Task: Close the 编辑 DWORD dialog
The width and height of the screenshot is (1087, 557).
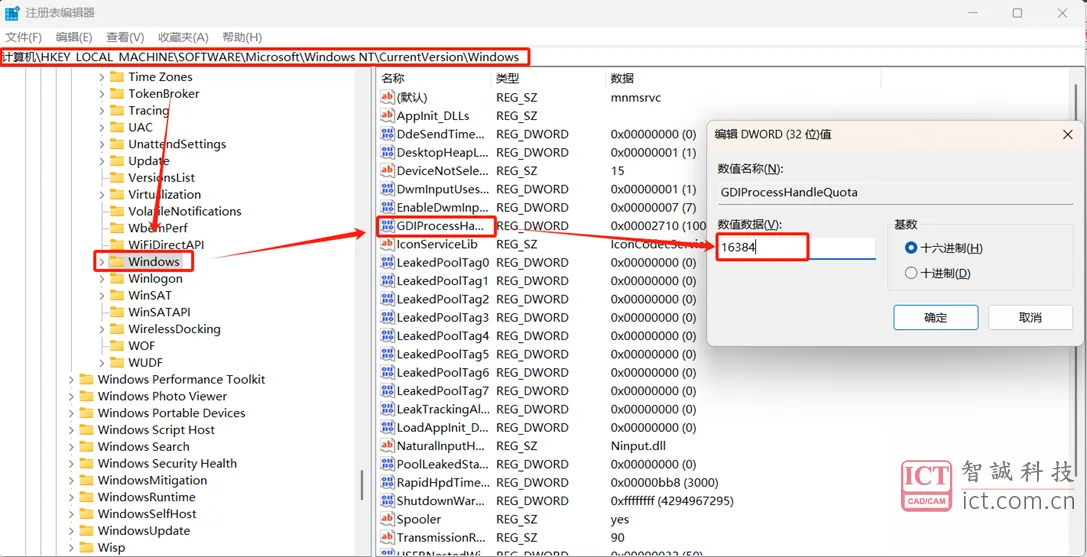Action: [x=1068, y=135]
